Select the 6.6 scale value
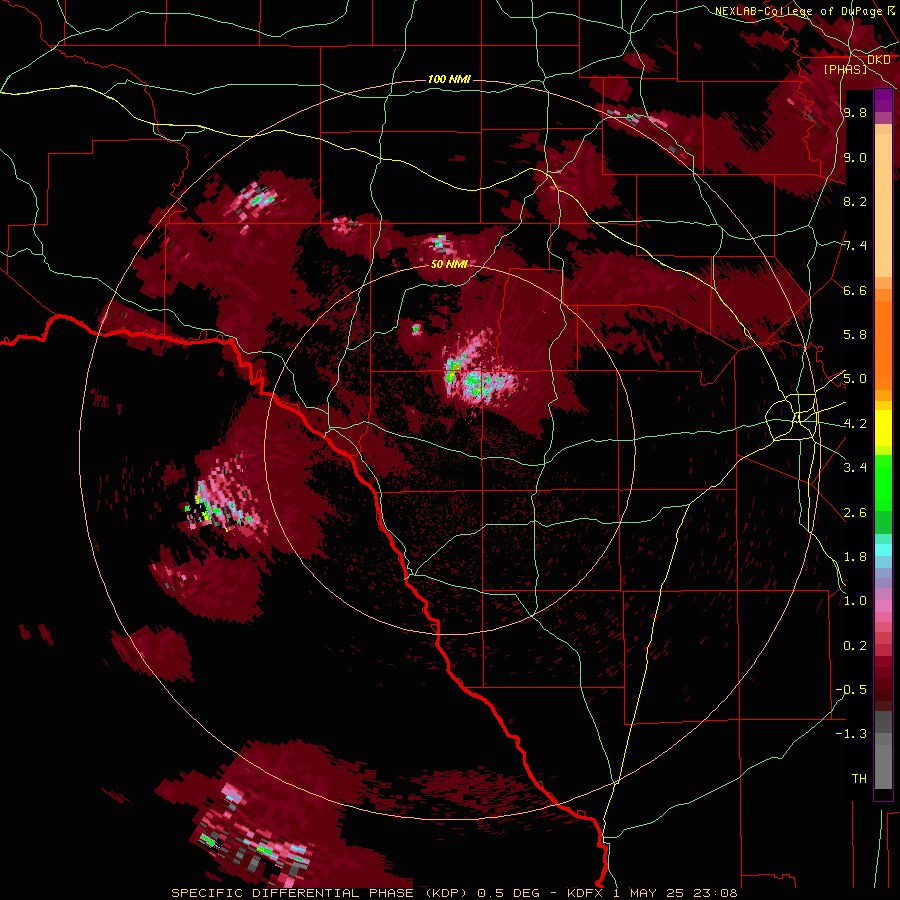 pos(855,290)
